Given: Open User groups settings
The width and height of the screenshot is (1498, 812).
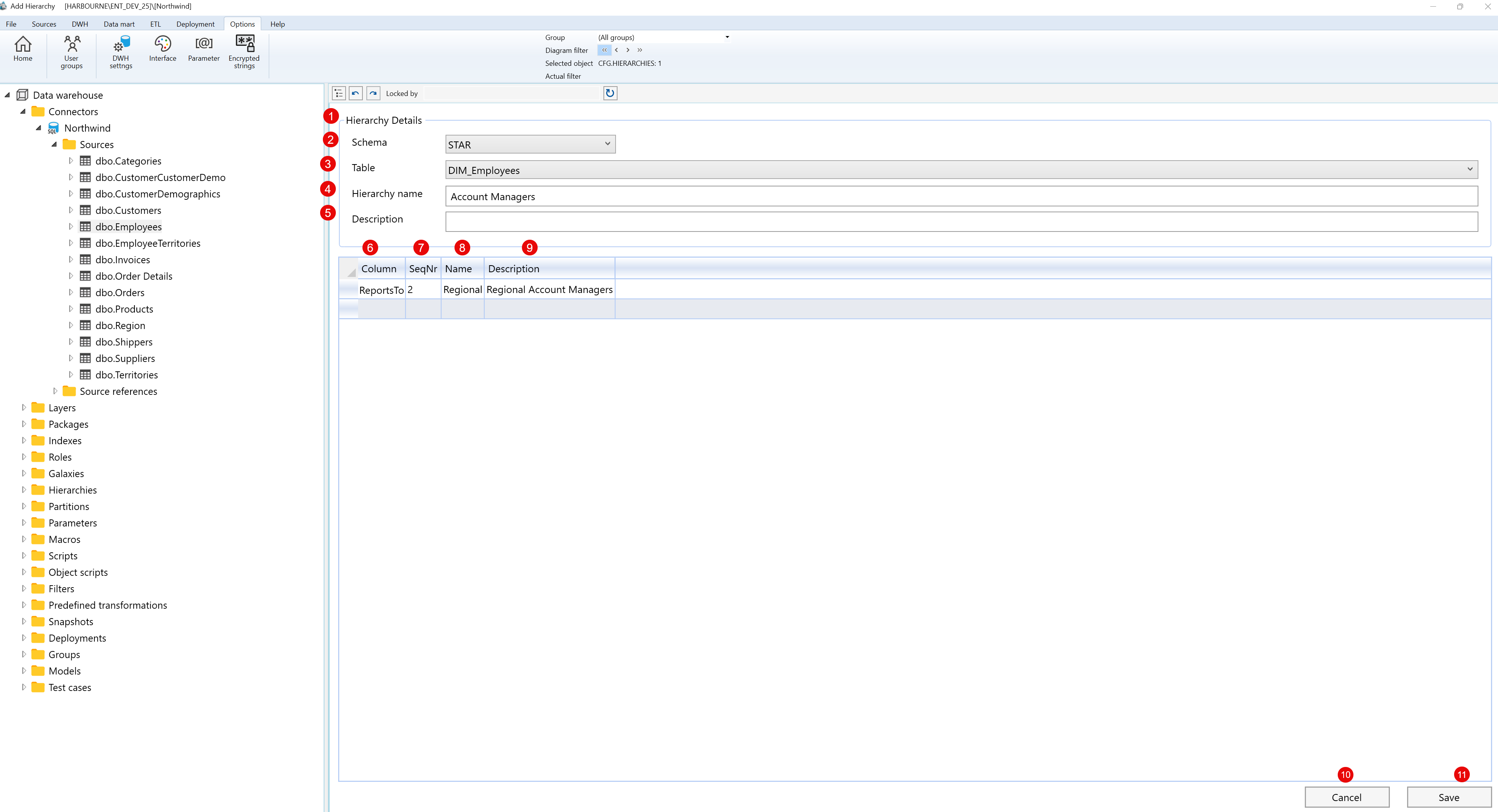Looking at the screenshot, I should [72, 52].
